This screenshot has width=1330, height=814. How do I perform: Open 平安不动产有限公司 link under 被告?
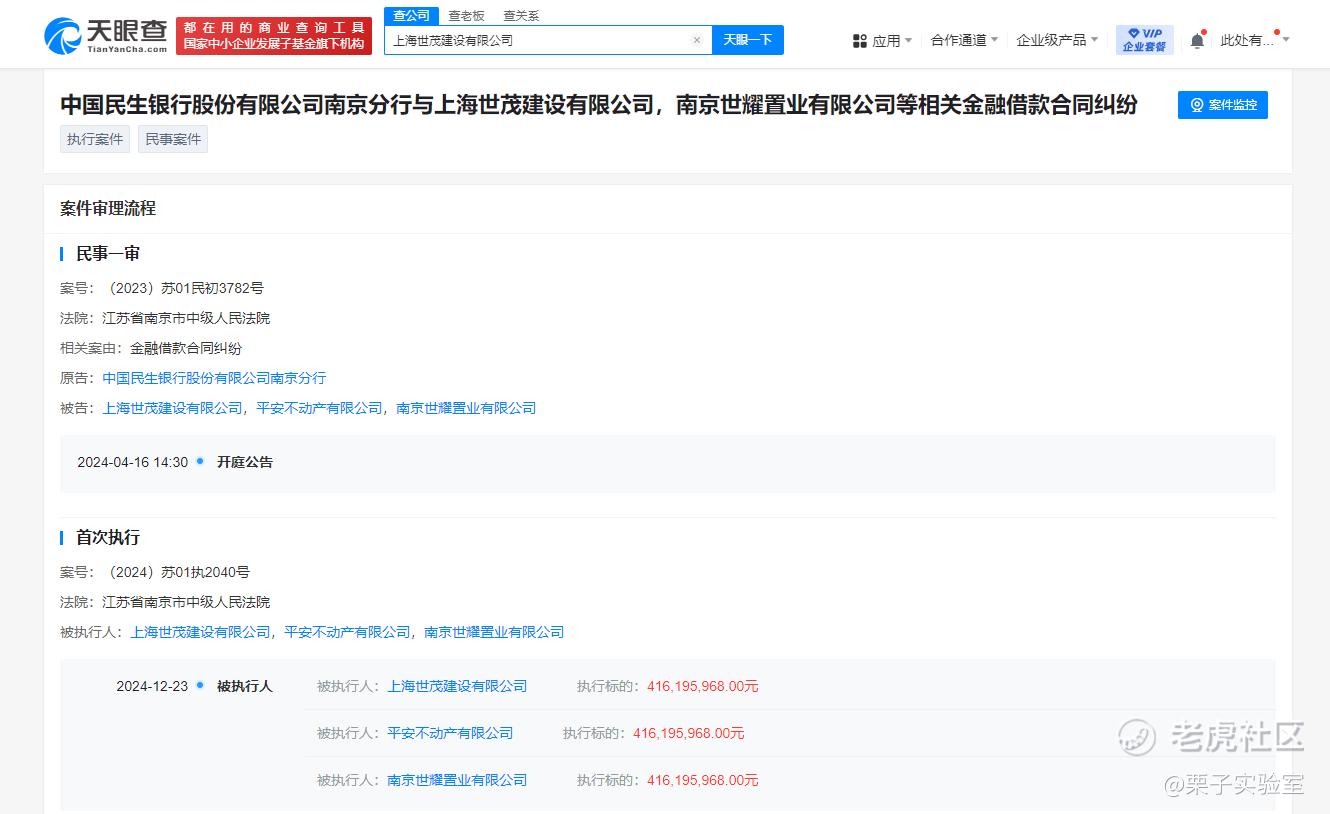coord(319,408)
